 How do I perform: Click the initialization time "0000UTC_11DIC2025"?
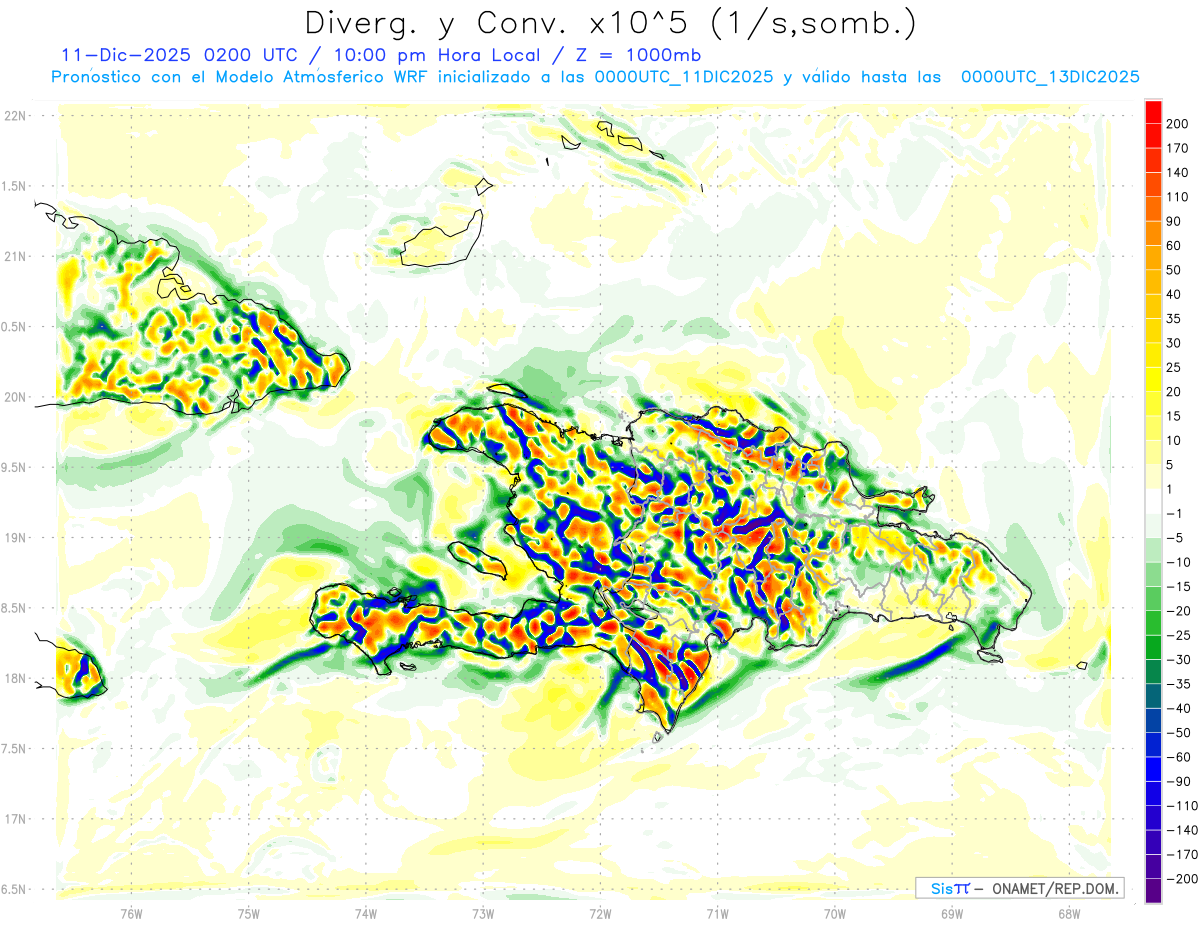(x=683, y=76)
